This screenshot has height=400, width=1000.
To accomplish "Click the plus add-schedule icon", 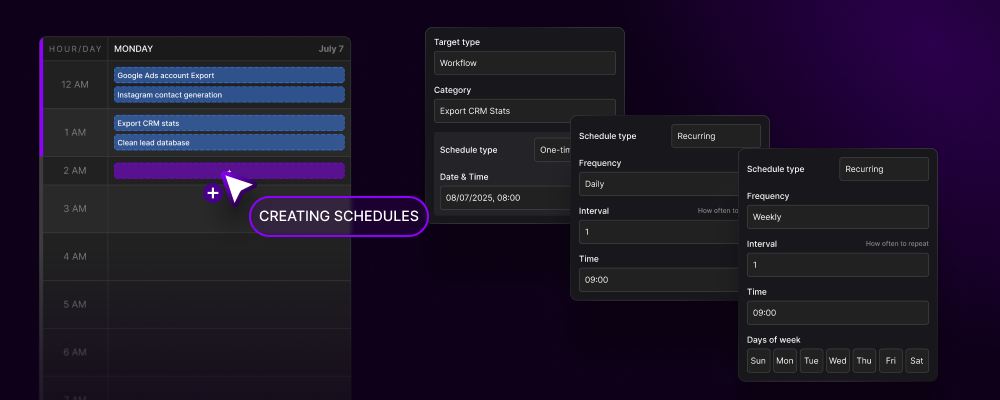I will [x=213, y=193].
